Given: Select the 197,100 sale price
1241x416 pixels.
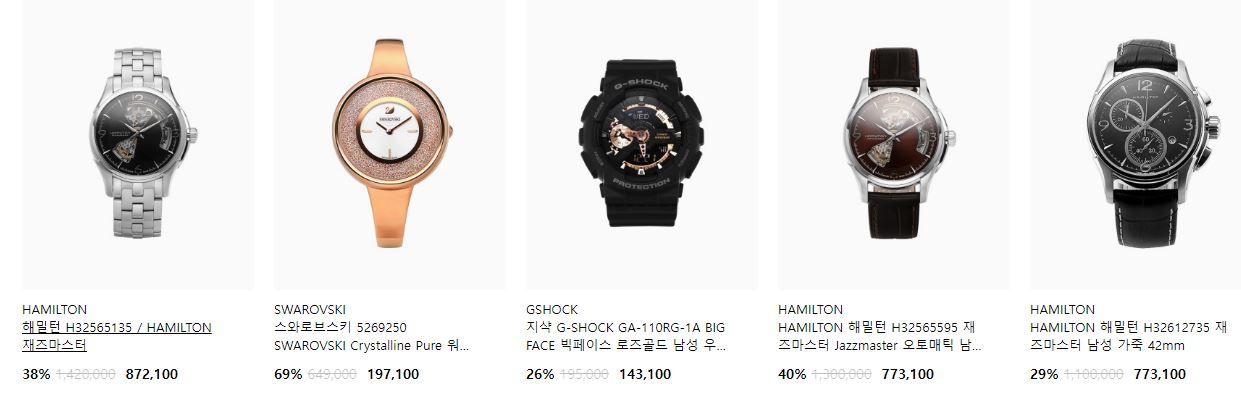Looking at the screenshot, I should click(393, 375).
